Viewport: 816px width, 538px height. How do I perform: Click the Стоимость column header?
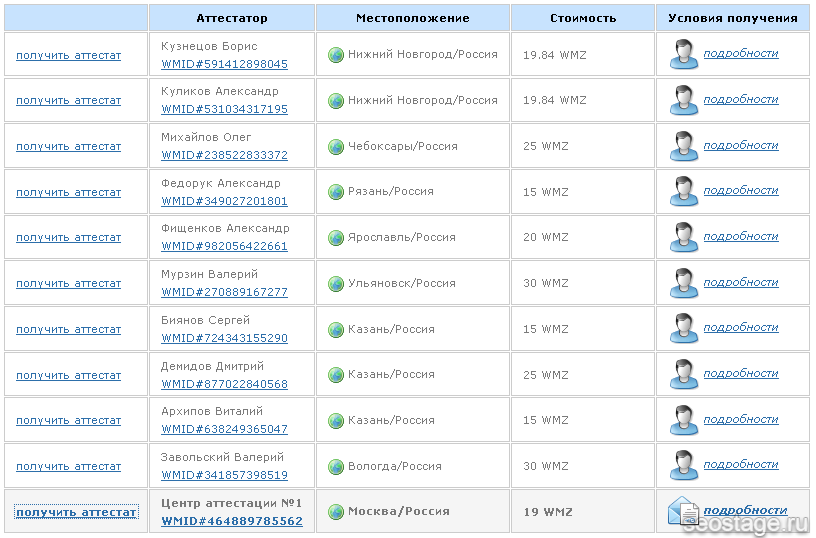pyautogui.click(x=583, y=18)
